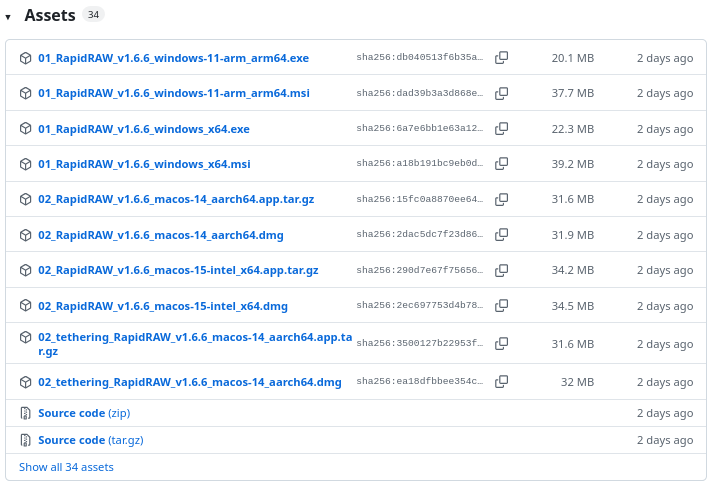
Task: Click the 39.2 MB file size
Action: (x=572, y=164)
